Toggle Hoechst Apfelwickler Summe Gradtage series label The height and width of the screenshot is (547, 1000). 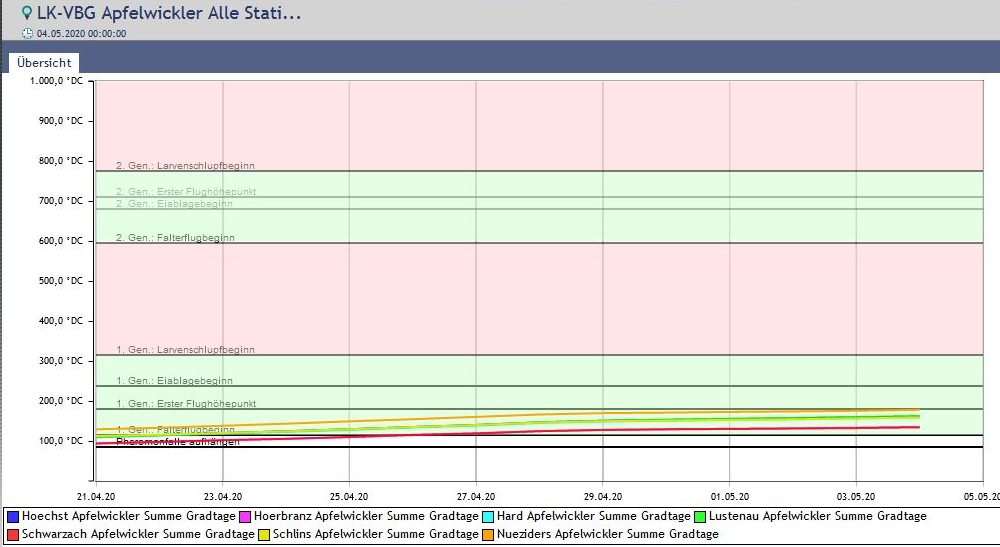click(128, 517)
